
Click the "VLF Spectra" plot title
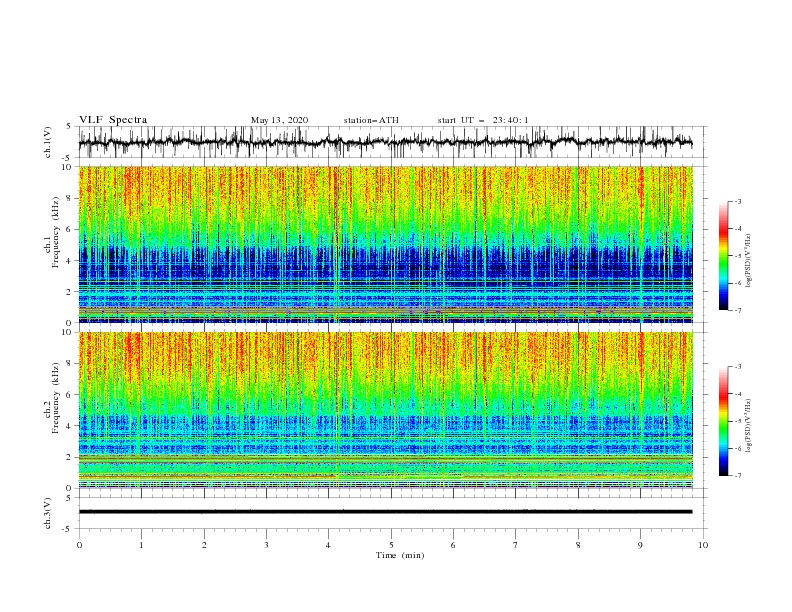point(113,120)
